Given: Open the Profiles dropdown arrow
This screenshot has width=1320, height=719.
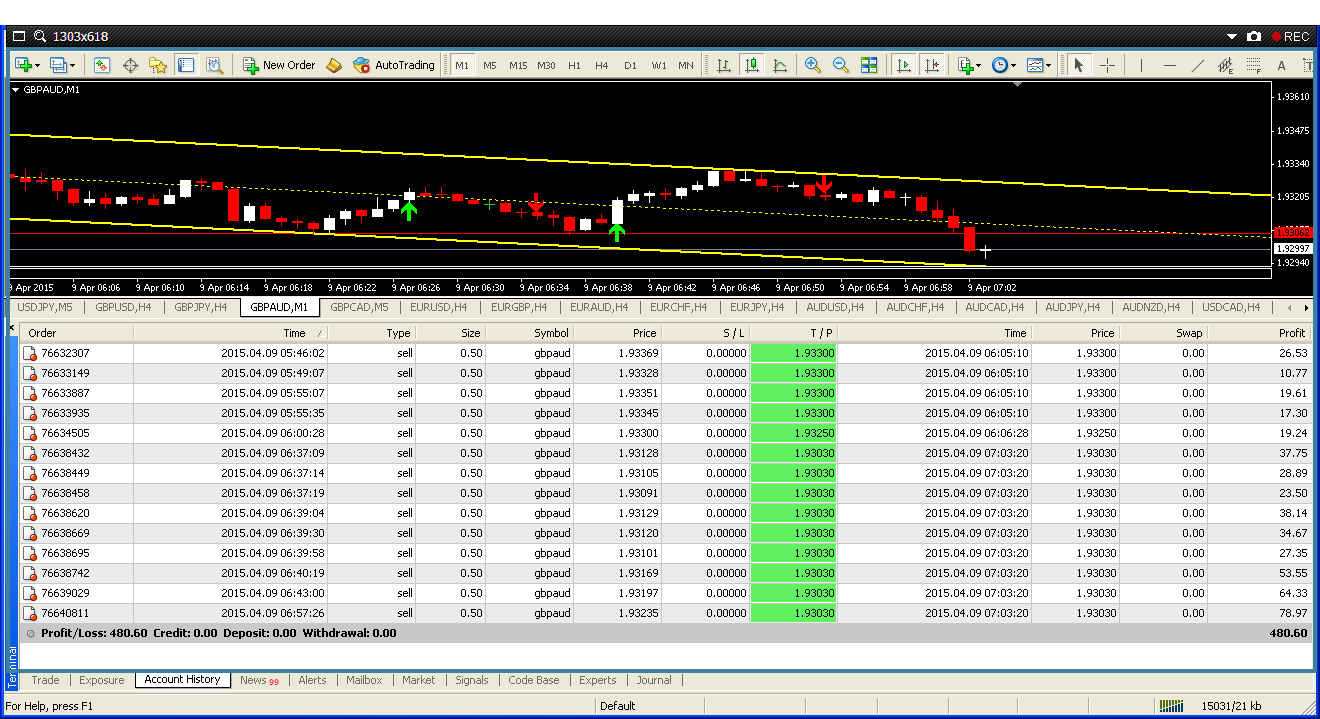Looking at the screenshot, I should 74,66.
